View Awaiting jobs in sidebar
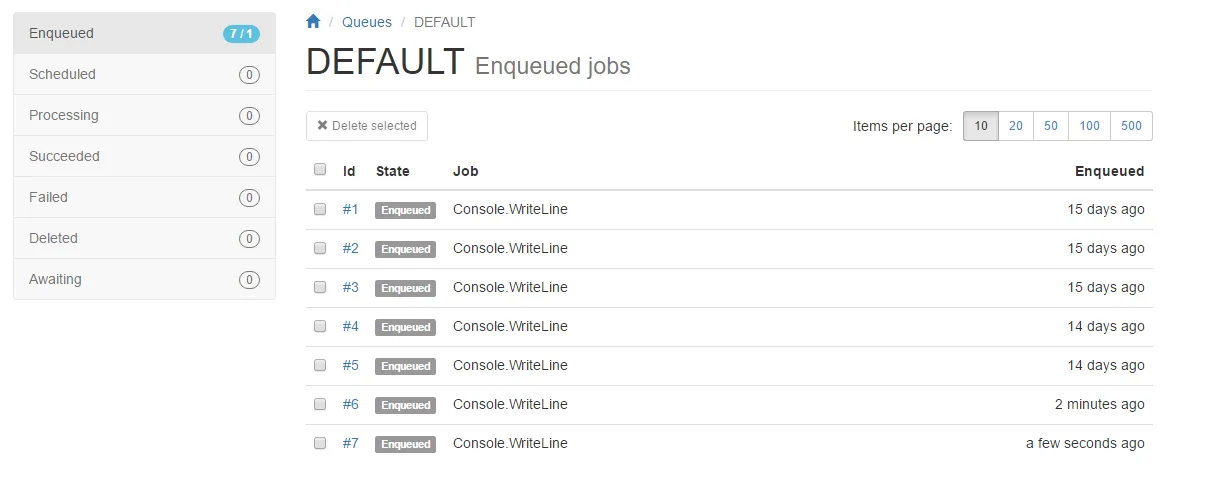The image size is (1232, 485). [x=144, y=279]
